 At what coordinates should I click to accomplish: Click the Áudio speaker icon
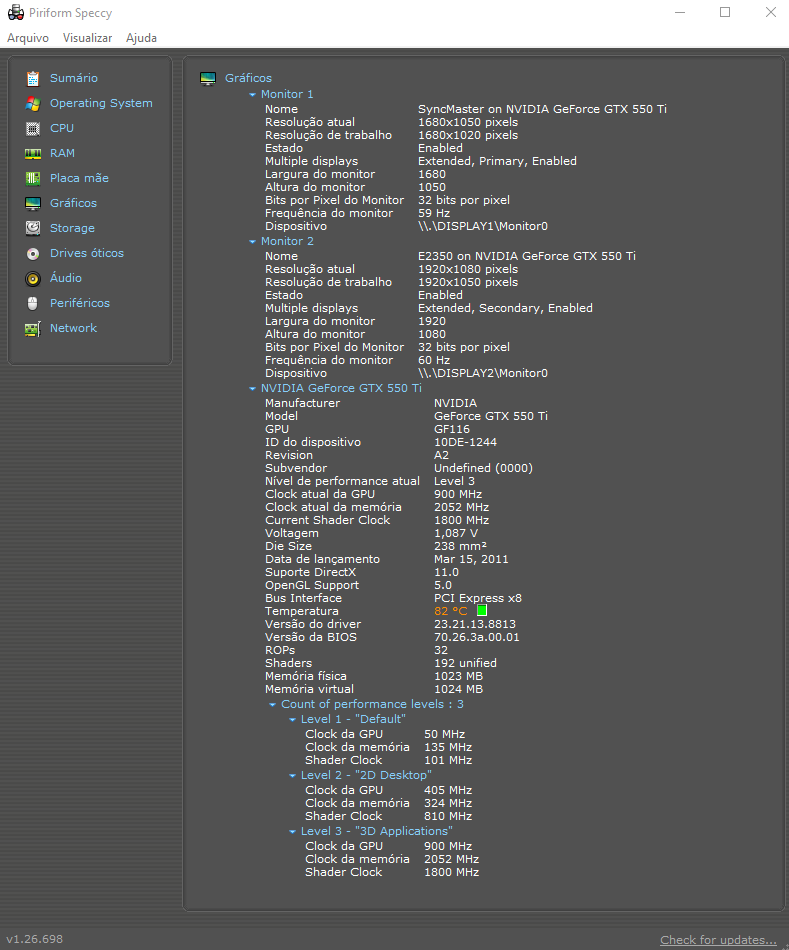[33, 278]
